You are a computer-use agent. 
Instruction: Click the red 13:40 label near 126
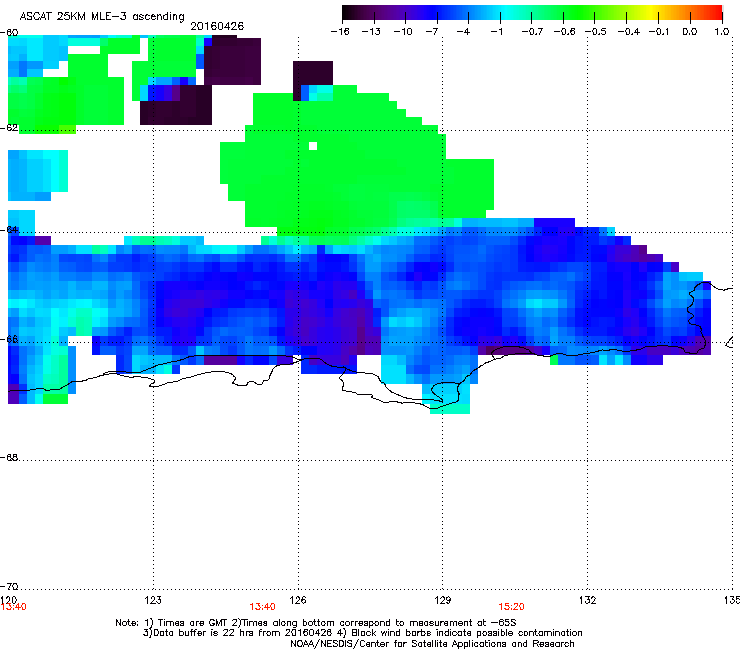point(262,607)
